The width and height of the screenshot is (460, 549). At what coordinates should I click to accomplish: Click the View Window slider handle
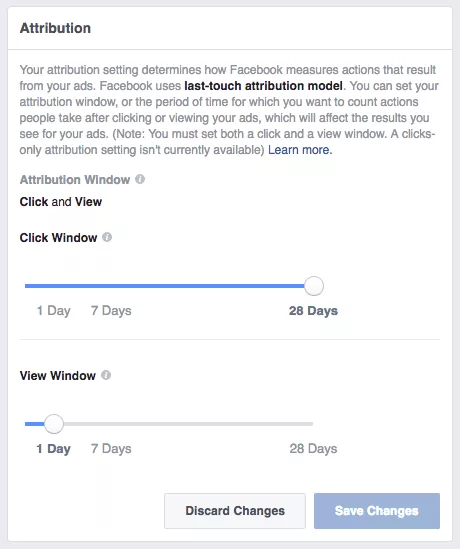click(54, 424)
